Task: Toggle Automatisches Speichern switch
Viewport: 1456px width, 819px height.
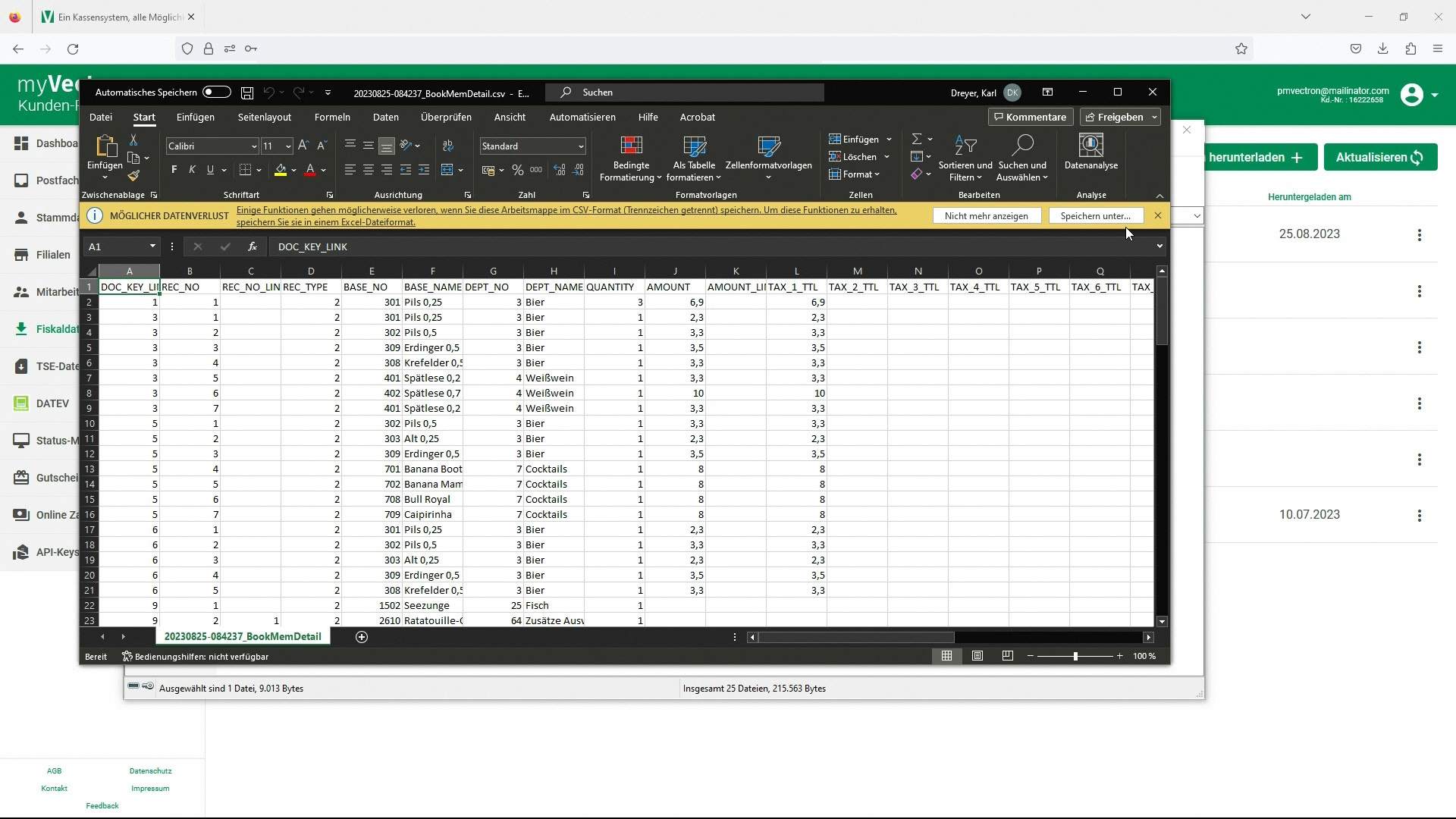Action: 216,93
